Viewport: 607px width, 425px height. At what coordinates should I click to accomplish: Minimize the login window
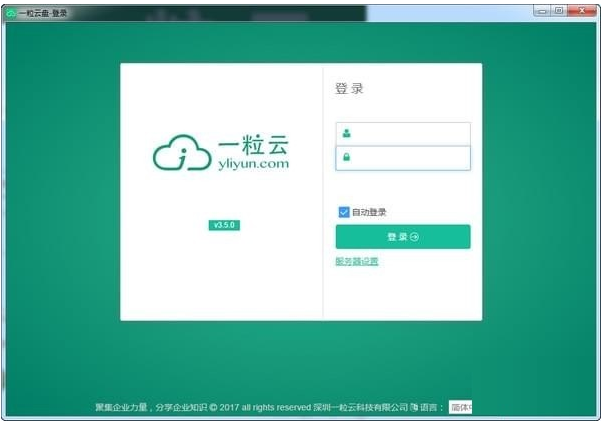[x=541, y=10]
